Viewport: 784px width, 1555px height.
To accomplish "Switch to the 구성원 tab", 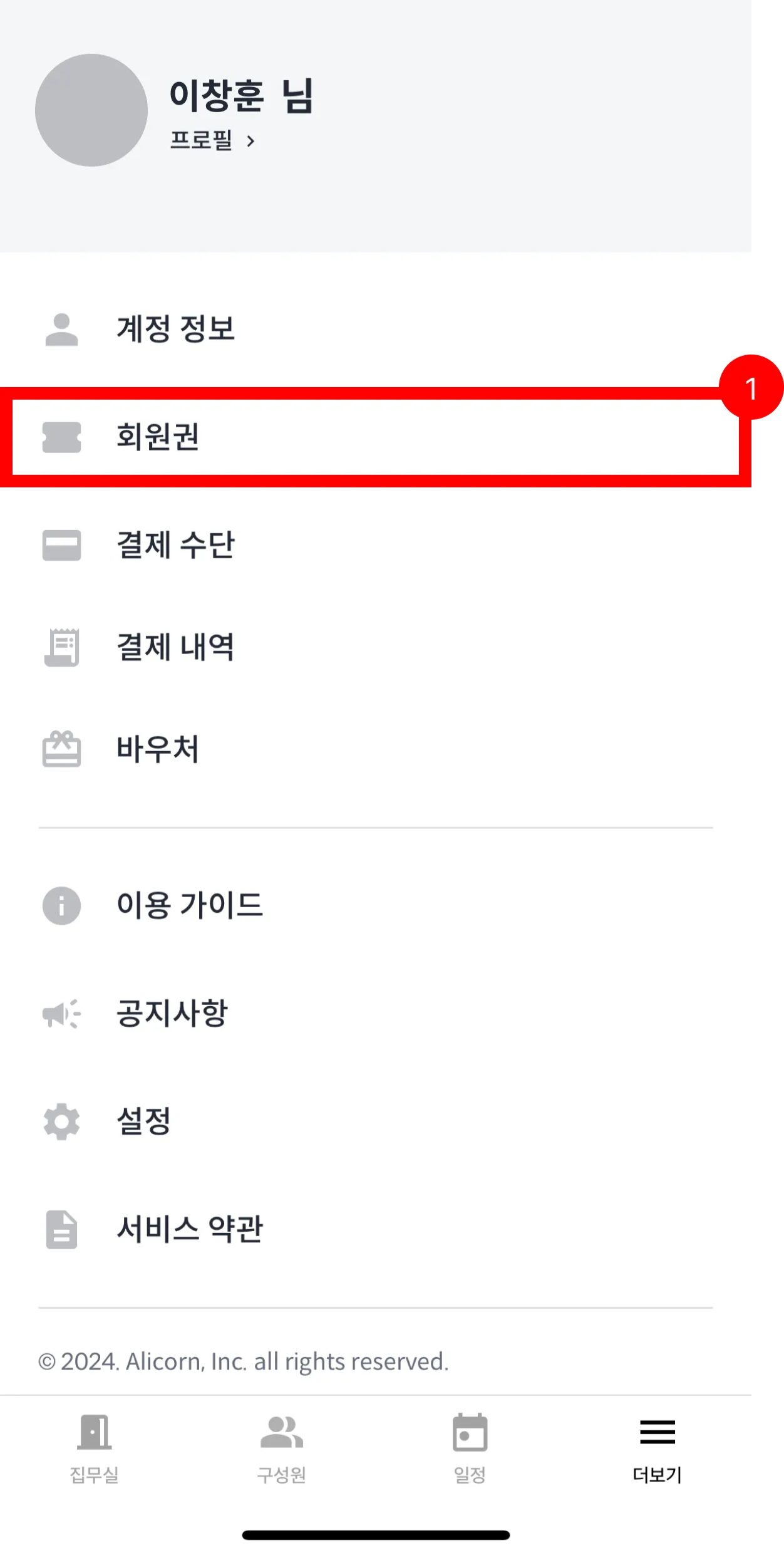I will tap(282, 1448).
